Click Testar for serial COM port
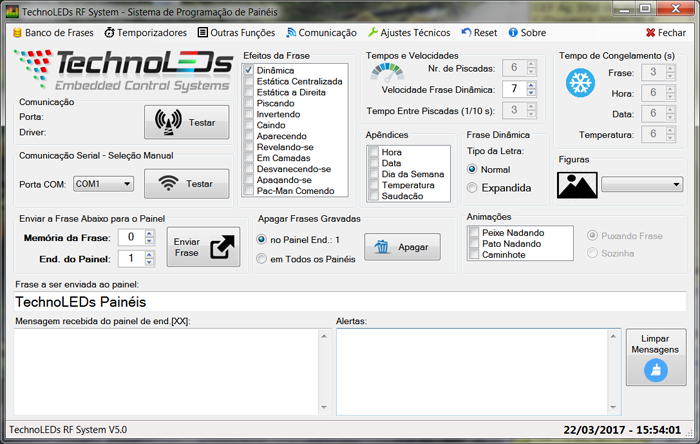Viewport: 700px width, 444px height. tap(187, 183)
